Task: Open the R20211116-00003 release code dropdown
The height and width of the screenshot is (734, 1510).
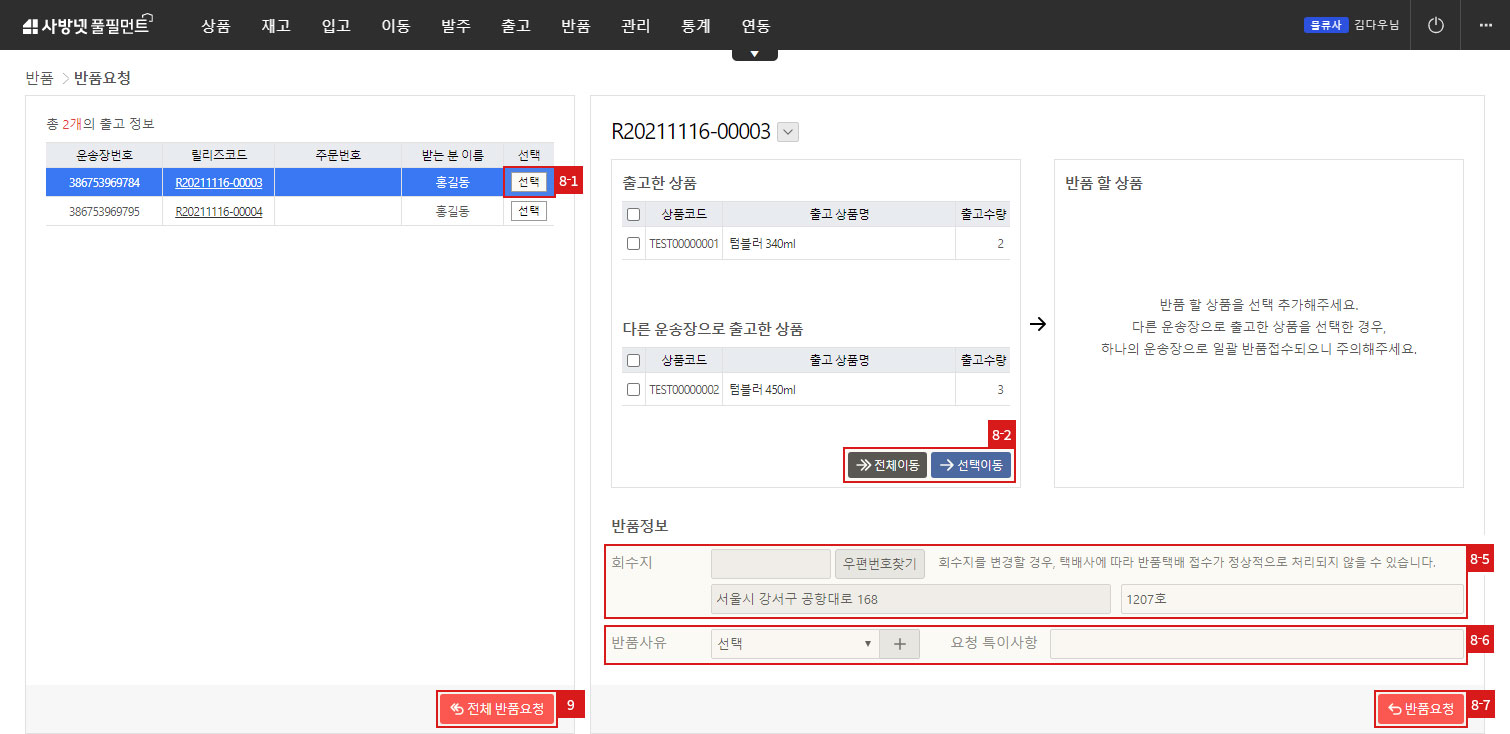Action: tap(788, 132)
